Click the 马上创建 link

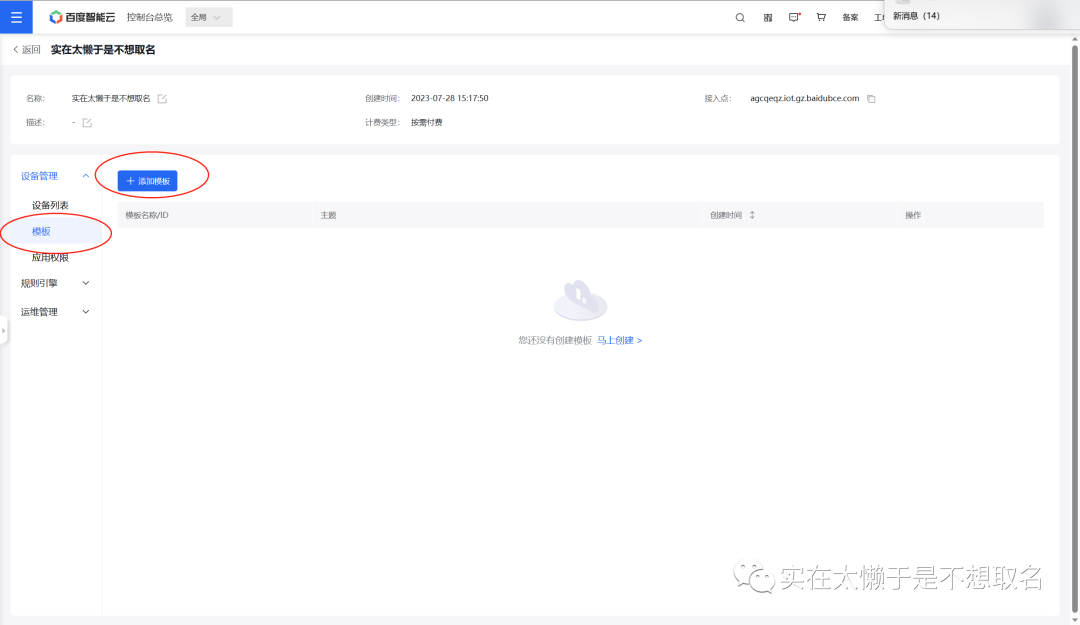619,341
